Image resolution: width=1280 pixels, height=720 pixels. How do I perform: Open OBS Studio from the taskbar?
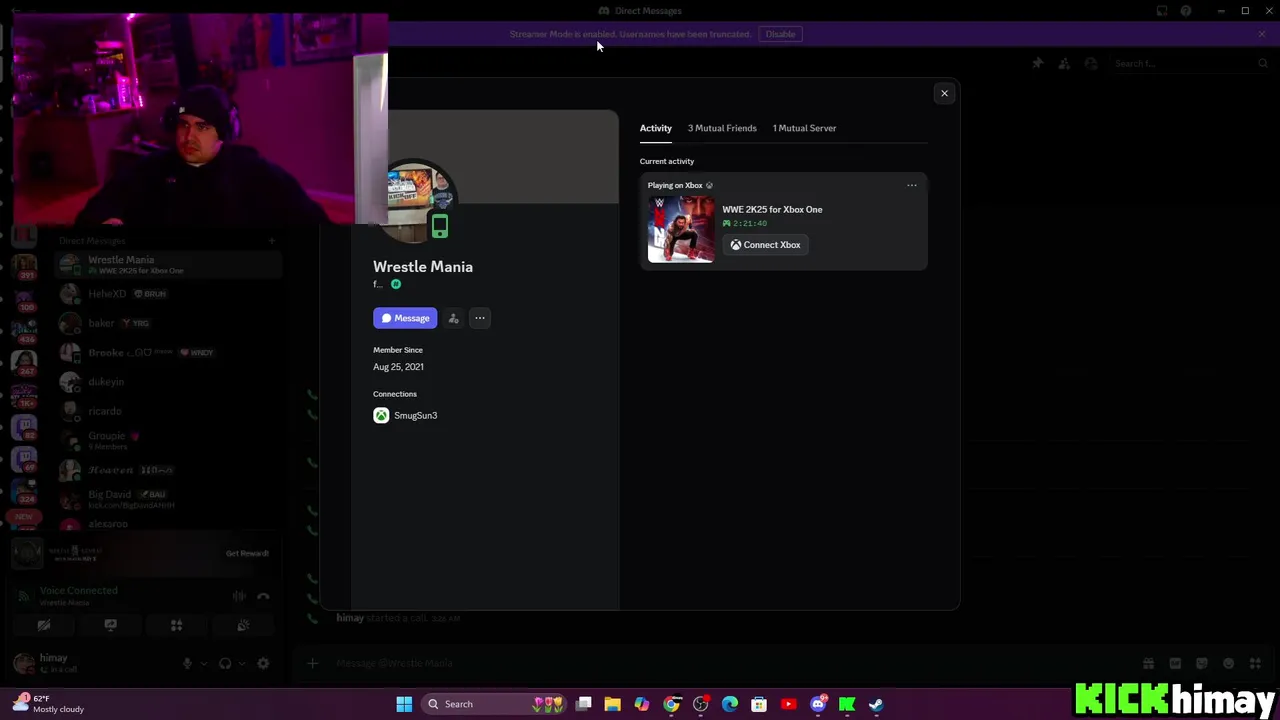700,704
